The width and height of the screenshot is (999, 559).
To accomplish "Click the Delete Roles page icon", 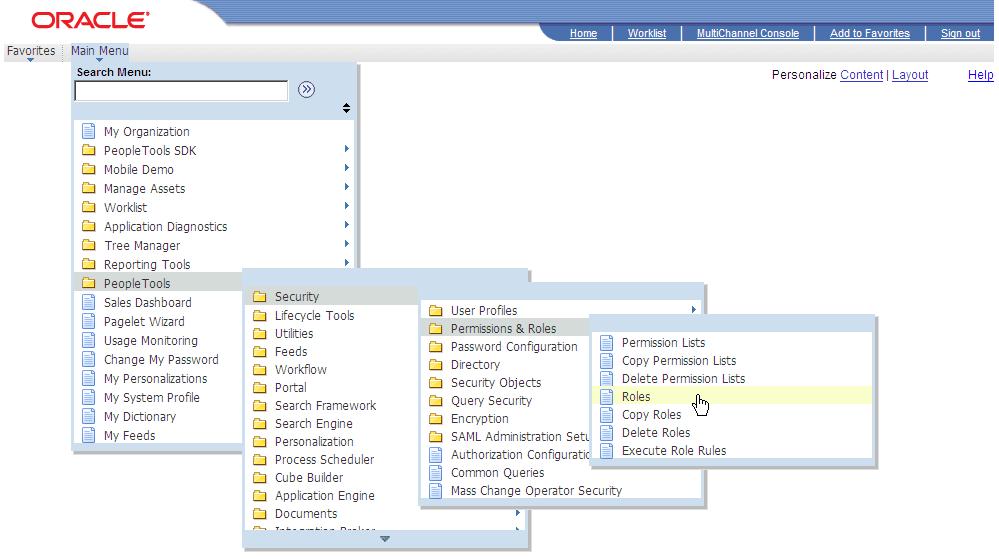I will coord(607,433).
